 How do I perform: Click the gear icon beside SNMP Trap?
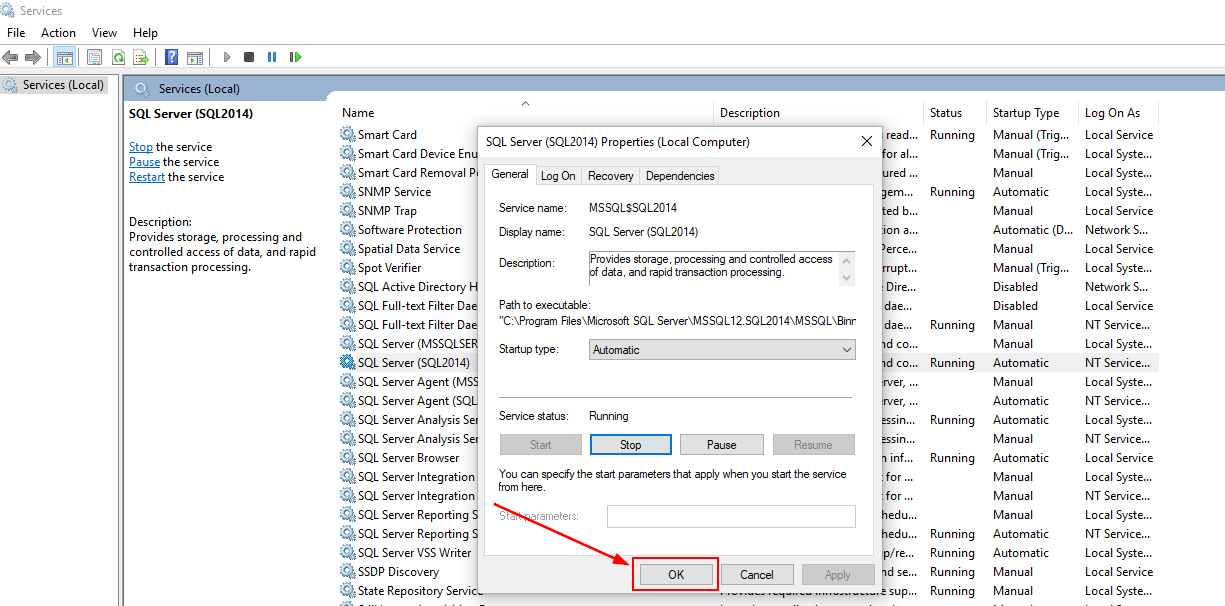tap(348, 210)
